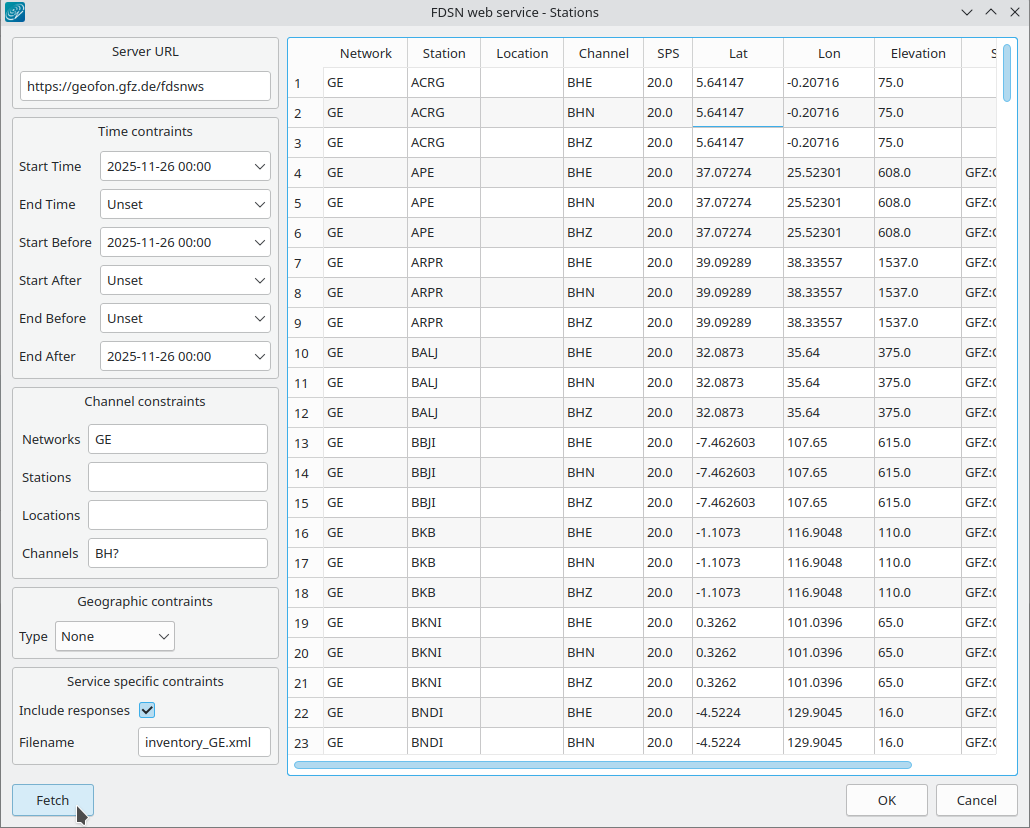Click the Elevation column header
The width and height of the screenshot is (1030, 828).
[917, 53]
